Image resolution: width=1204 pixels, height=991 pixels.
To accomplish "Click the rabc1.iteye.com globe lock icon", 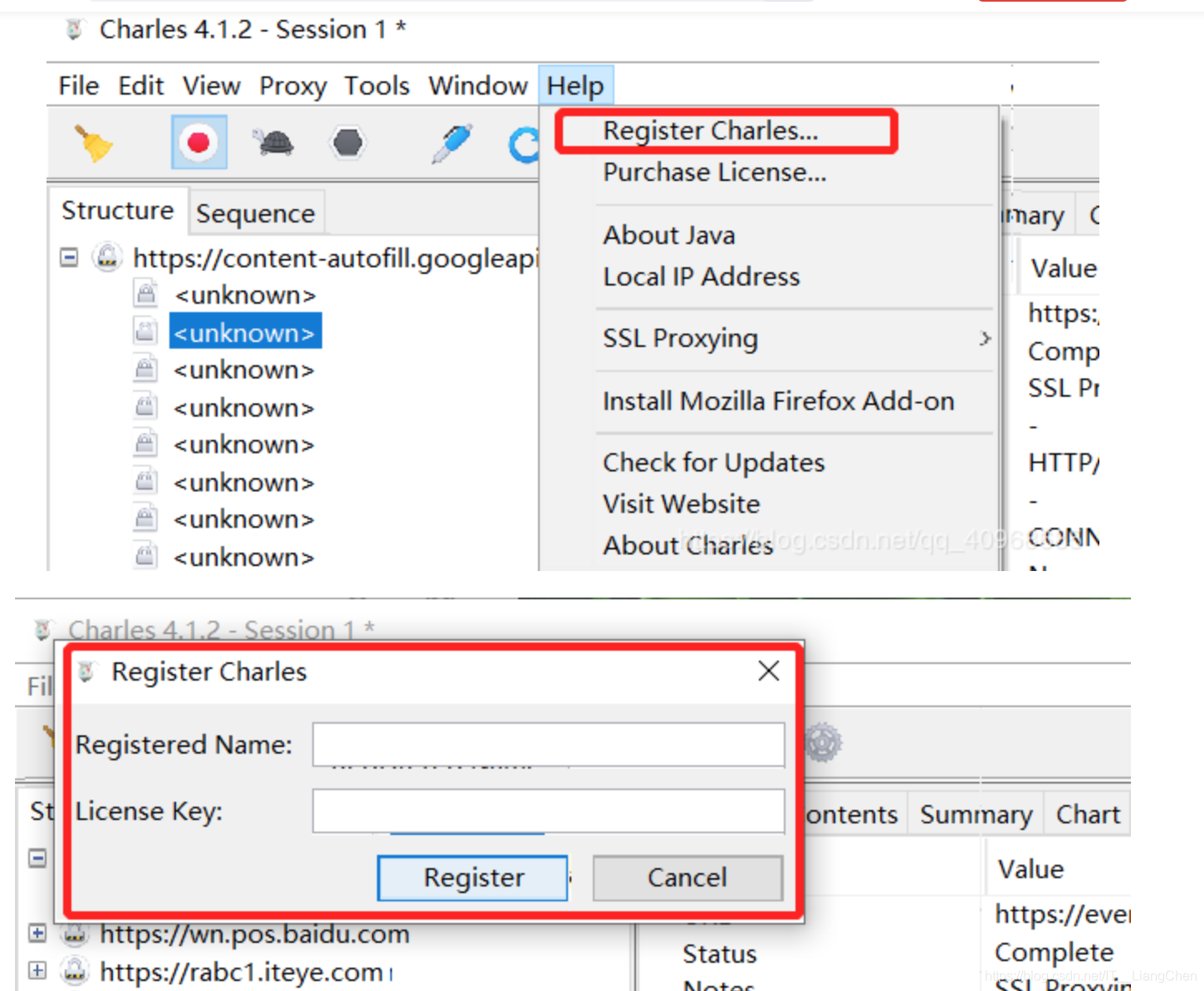I will click(75, 971).
